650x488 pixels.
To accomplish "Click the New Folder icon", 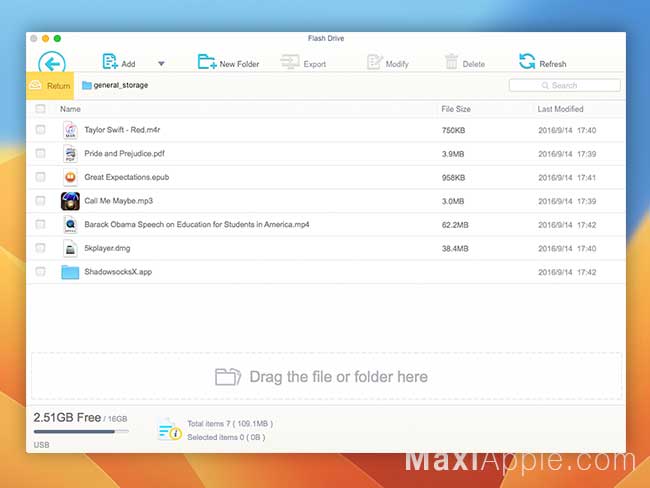I will [x=207, y=61].
